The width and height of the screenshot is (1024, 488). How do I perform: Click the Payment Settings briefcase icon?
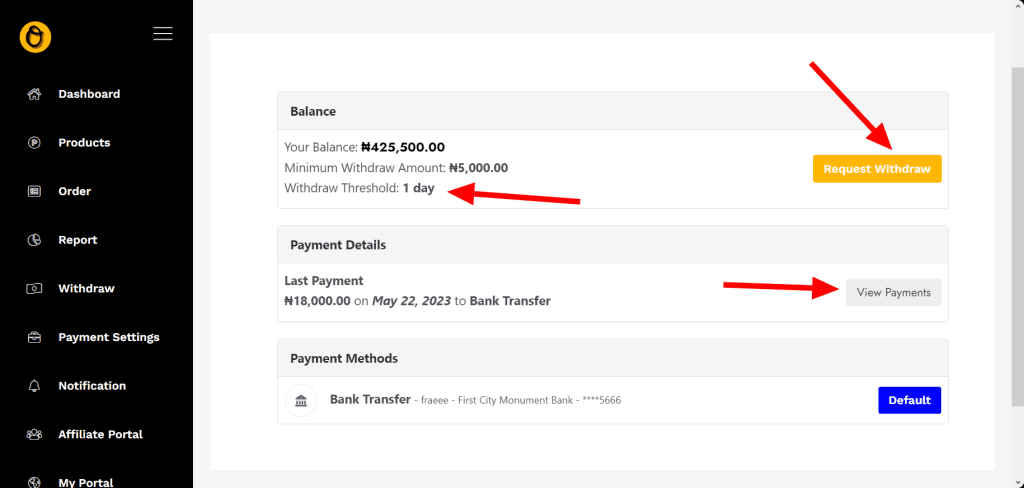[35, 338]
